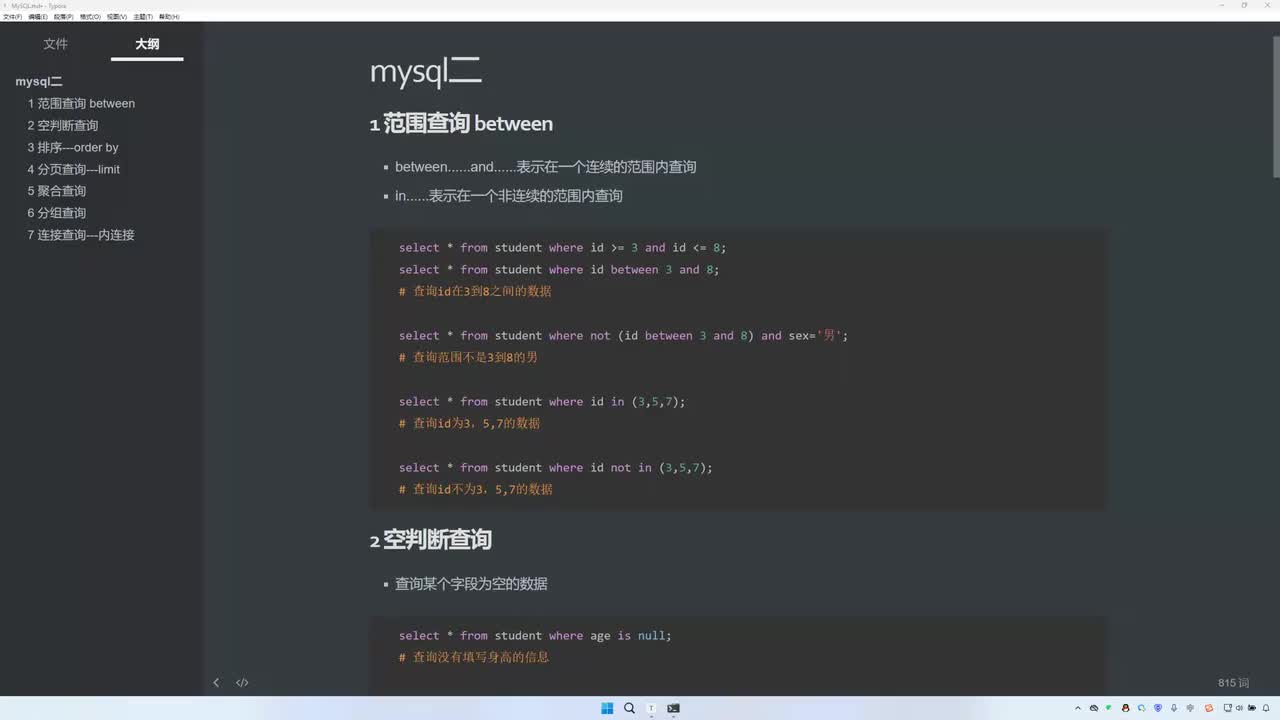Go to outline item 6 分组查询
Screen dimensions: 1280x720
click(x=57, y=213)
